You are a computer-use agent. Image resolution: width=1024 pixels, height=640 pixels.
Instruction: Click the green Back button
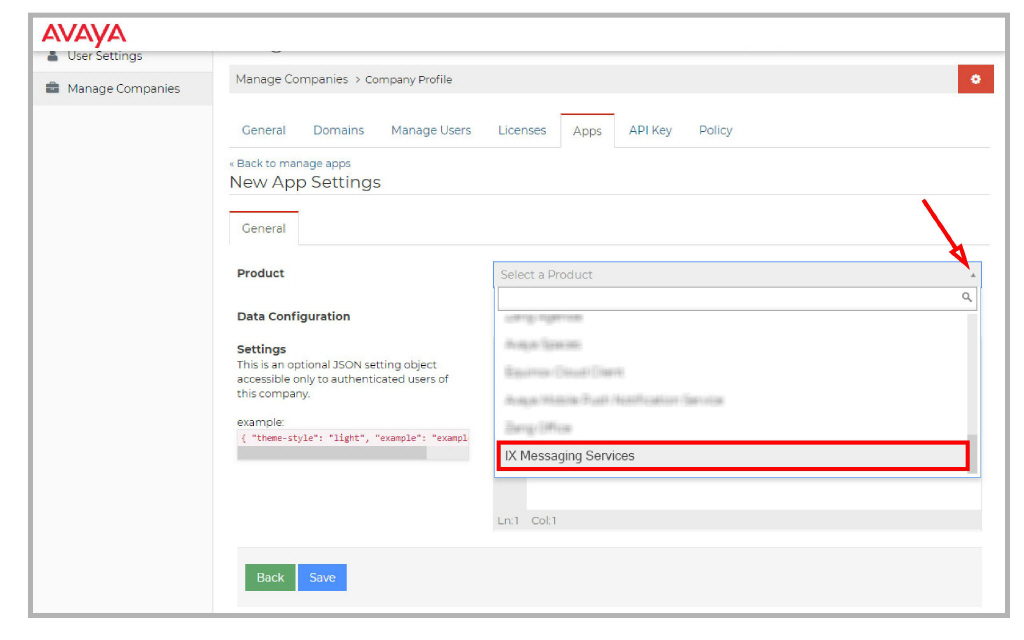[270, 577]
